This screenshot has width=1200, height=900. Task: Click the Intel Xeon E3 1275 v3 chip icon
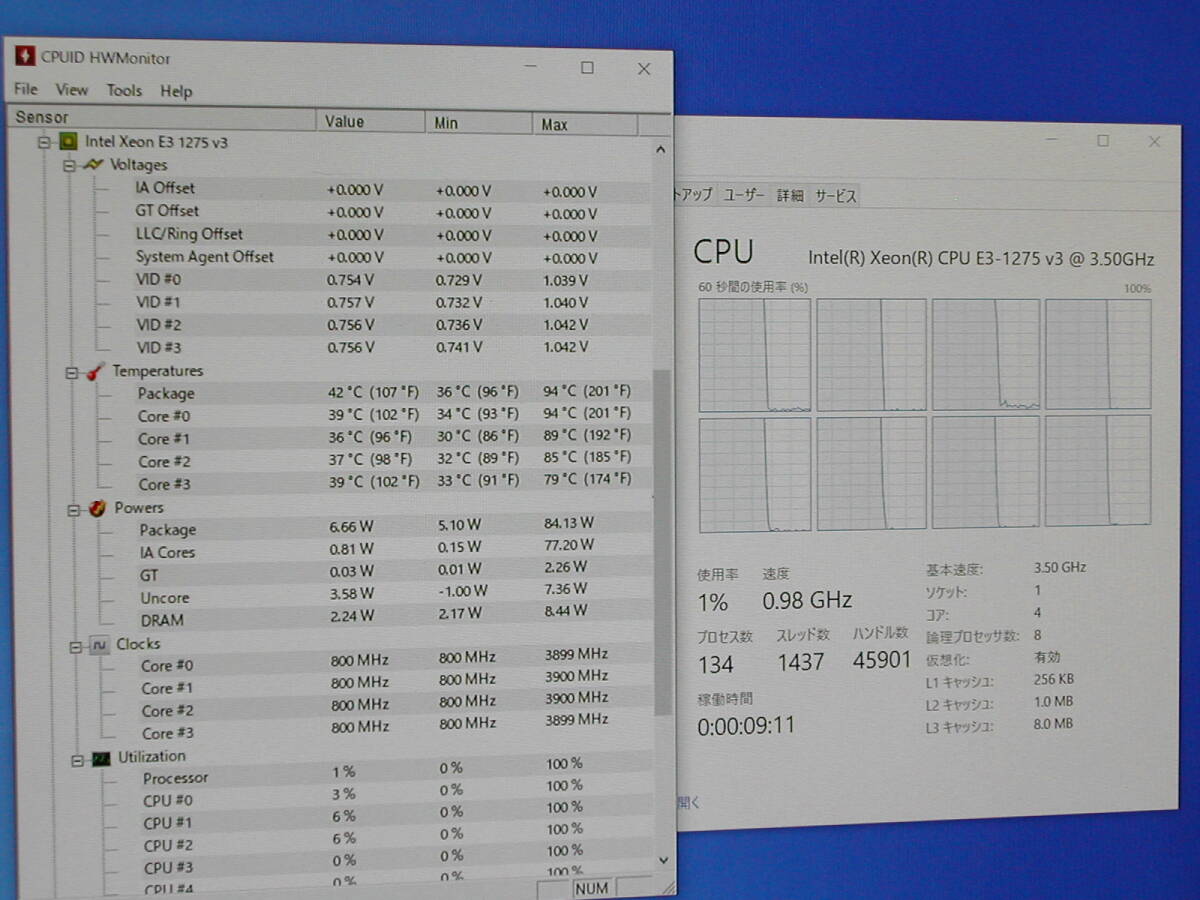pyautogui.click(x=68, y=142)
